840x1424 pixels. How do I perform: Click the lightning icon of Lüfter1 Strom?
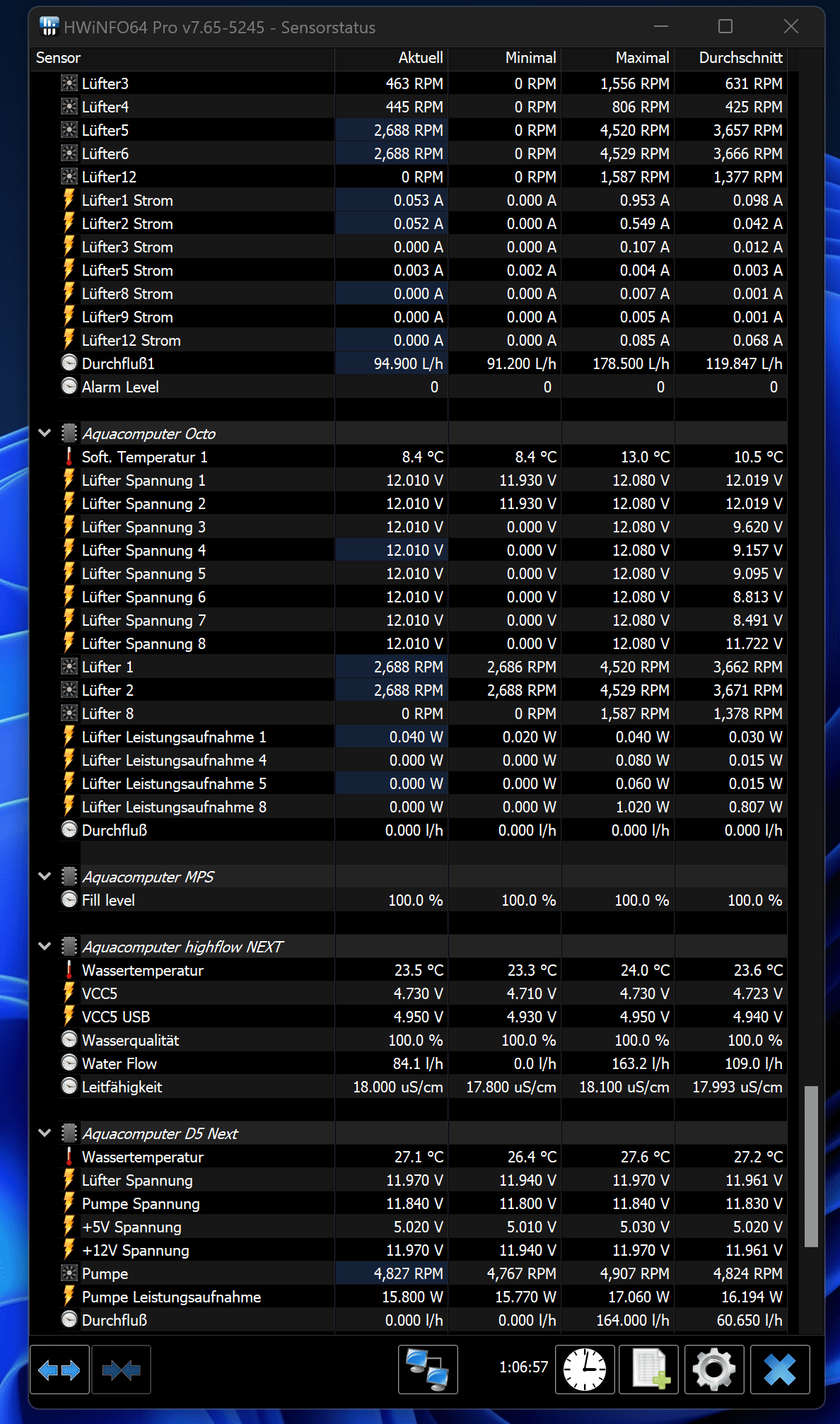coord(69,200)
